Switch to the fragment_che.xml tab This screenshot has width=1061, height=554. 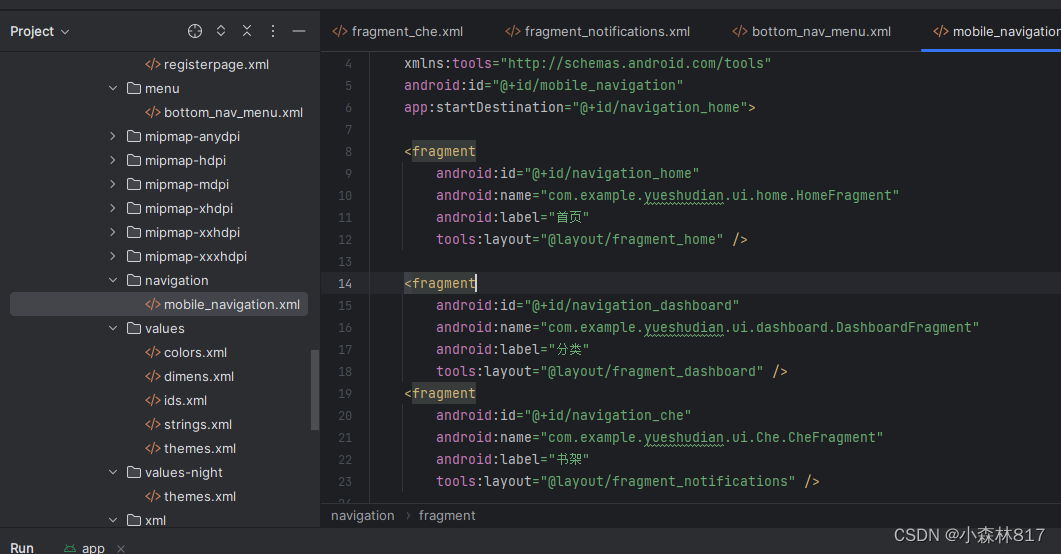[x=398, y=31]
